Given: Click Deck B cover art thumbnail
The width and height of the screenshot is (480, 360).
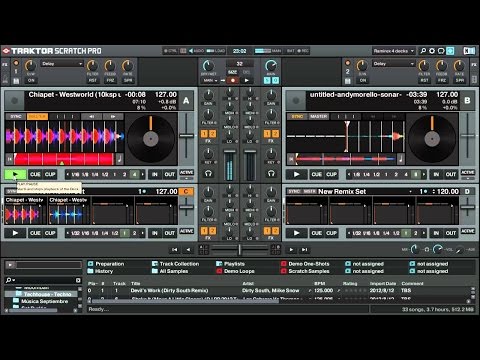Looking at the screenshot, I should (296, 100).
